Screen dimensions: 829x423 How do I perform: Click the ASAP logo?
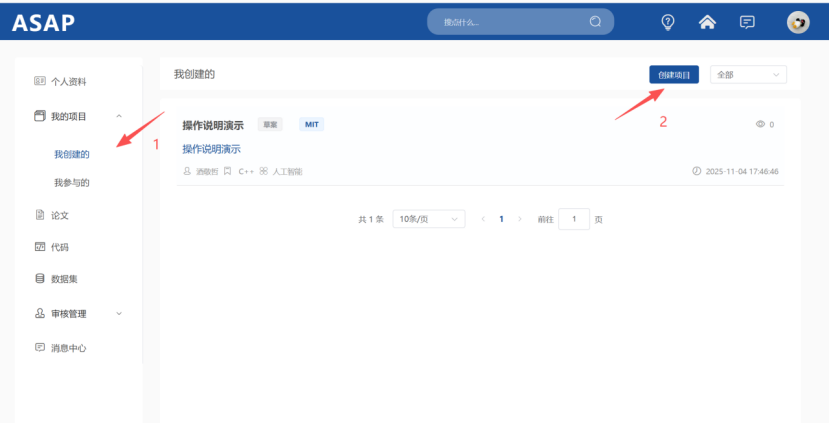43,22
